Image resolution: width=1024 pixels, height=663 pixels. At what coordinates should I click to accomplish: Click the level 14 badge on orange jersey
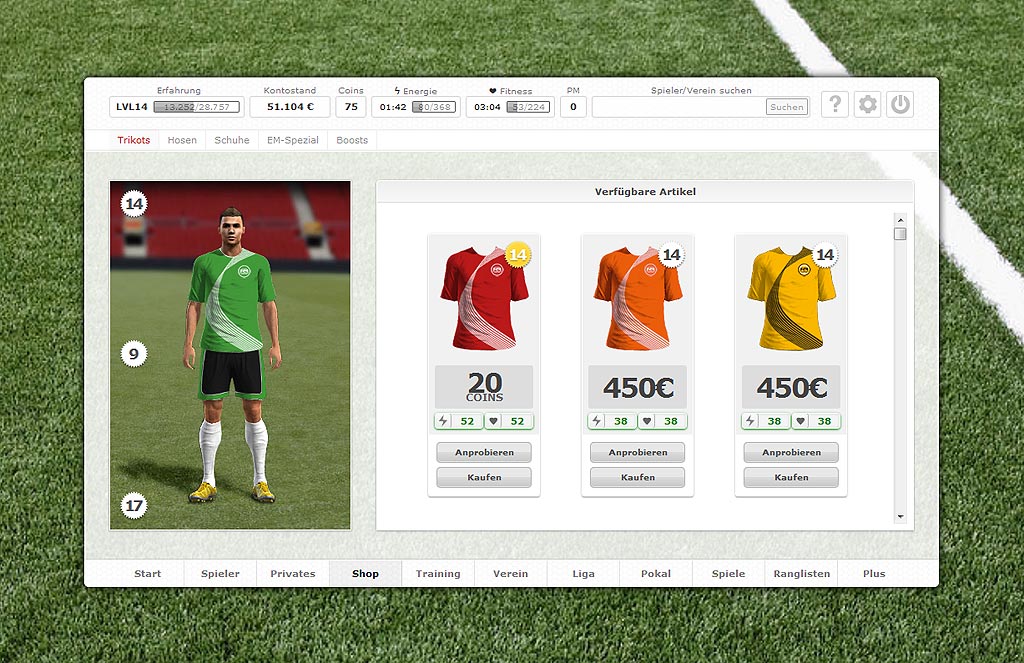[x=671, y=254]
